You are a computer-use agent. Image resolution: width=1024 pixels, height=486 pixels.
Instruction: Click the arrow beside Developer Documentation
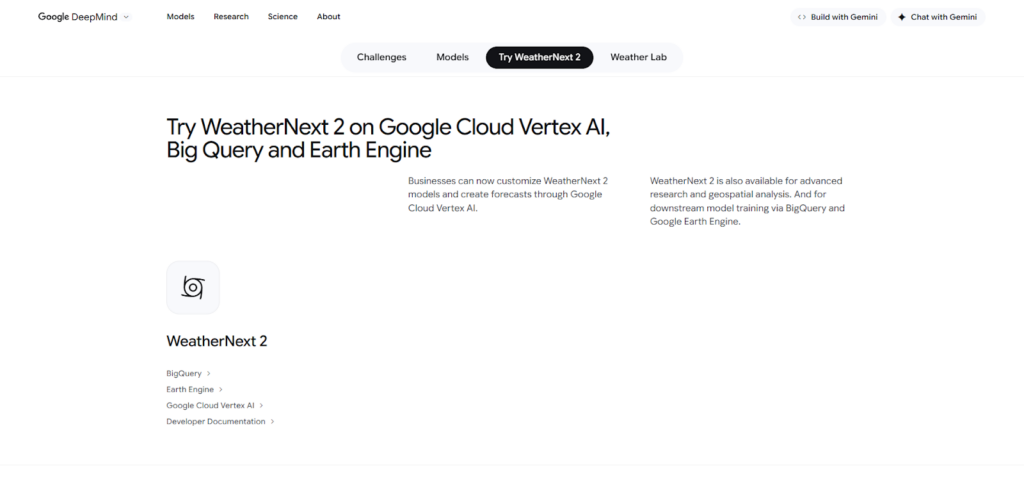(272, 421)
